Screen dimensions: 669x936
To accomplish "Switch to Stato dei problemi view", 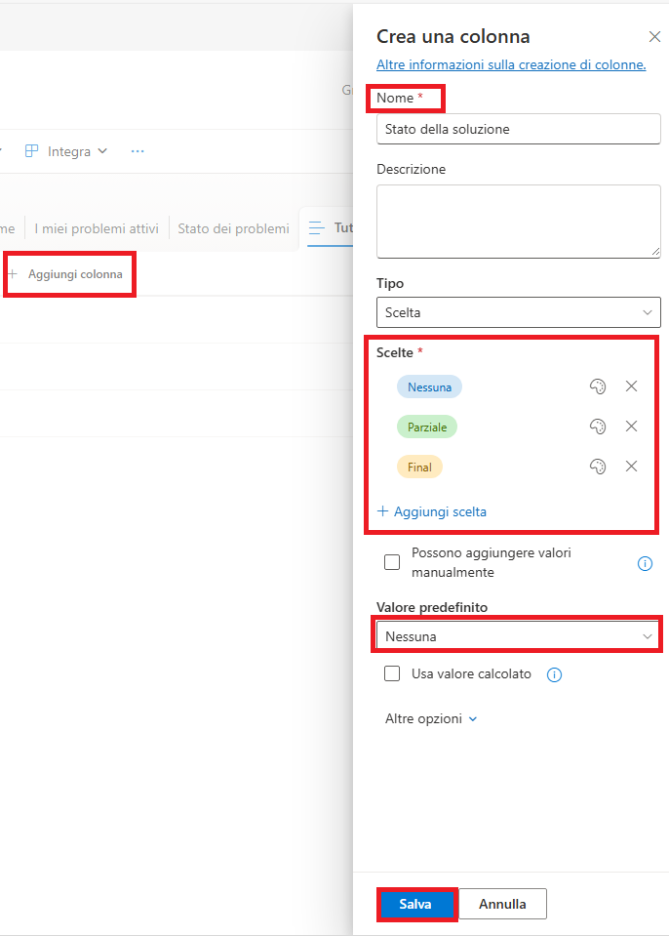I will [233, 229].
